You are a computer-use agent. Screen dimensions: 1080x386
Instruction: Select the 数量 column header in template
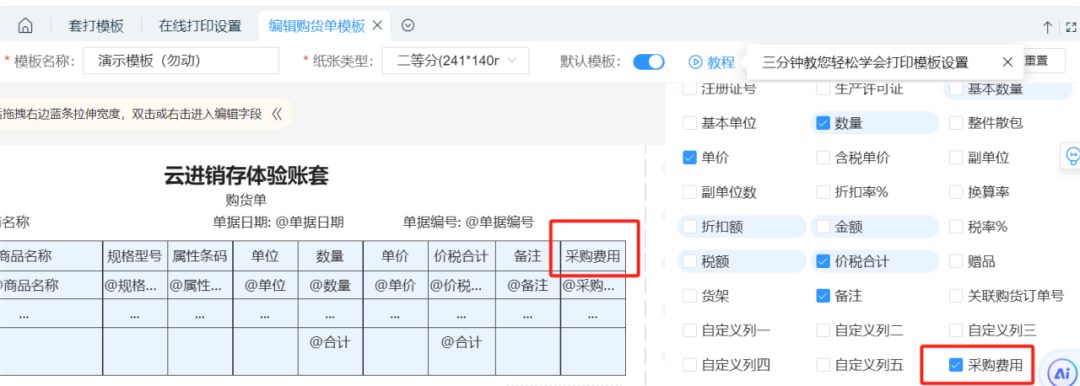[330, 256]
